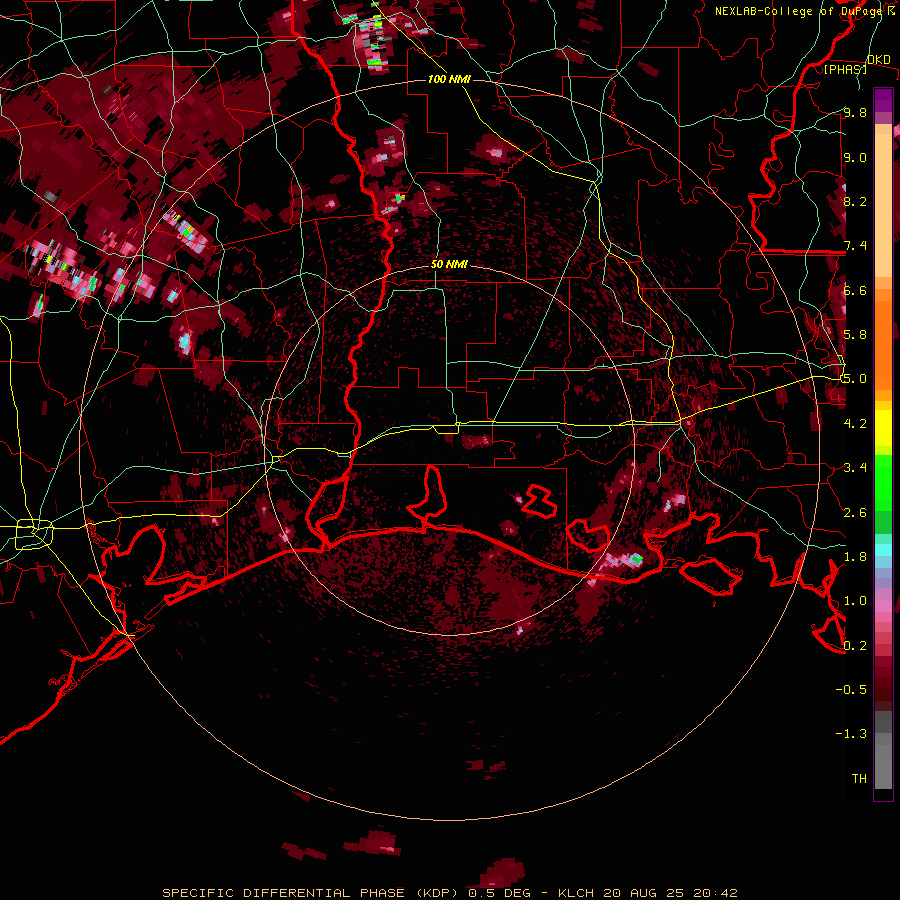Click the 1.0 value on the scale
This screenshot has height=900, width=900.
point(855,600)
